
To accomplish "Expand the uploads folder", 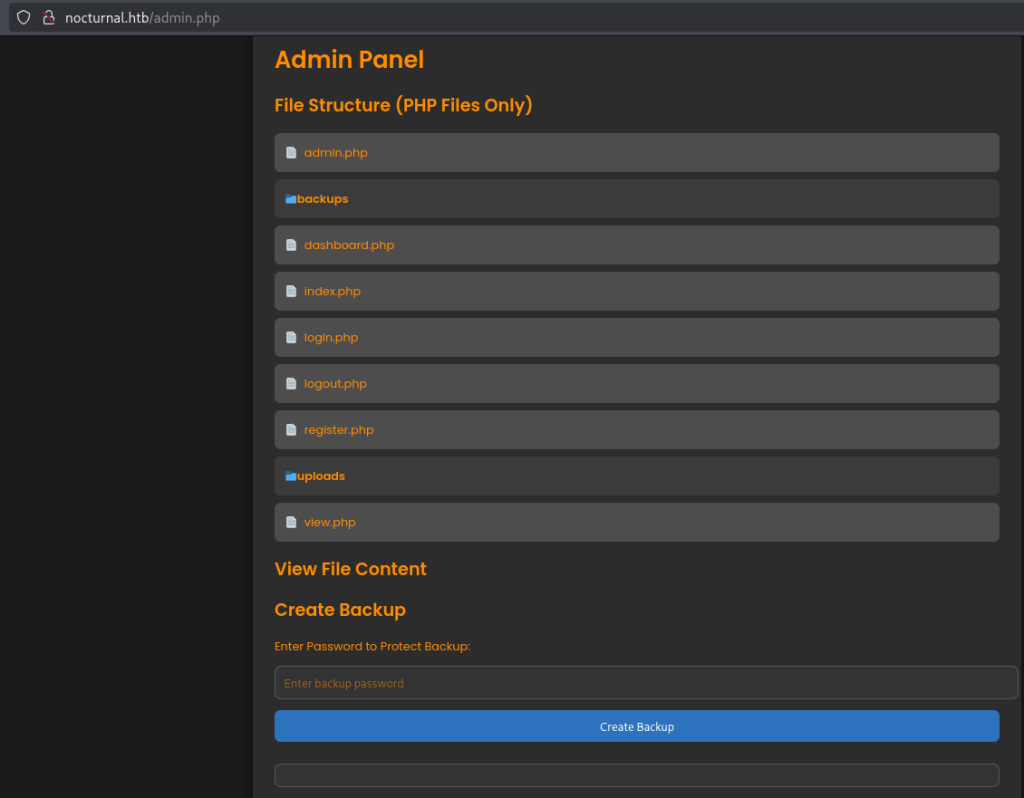I will coord(321,476).
